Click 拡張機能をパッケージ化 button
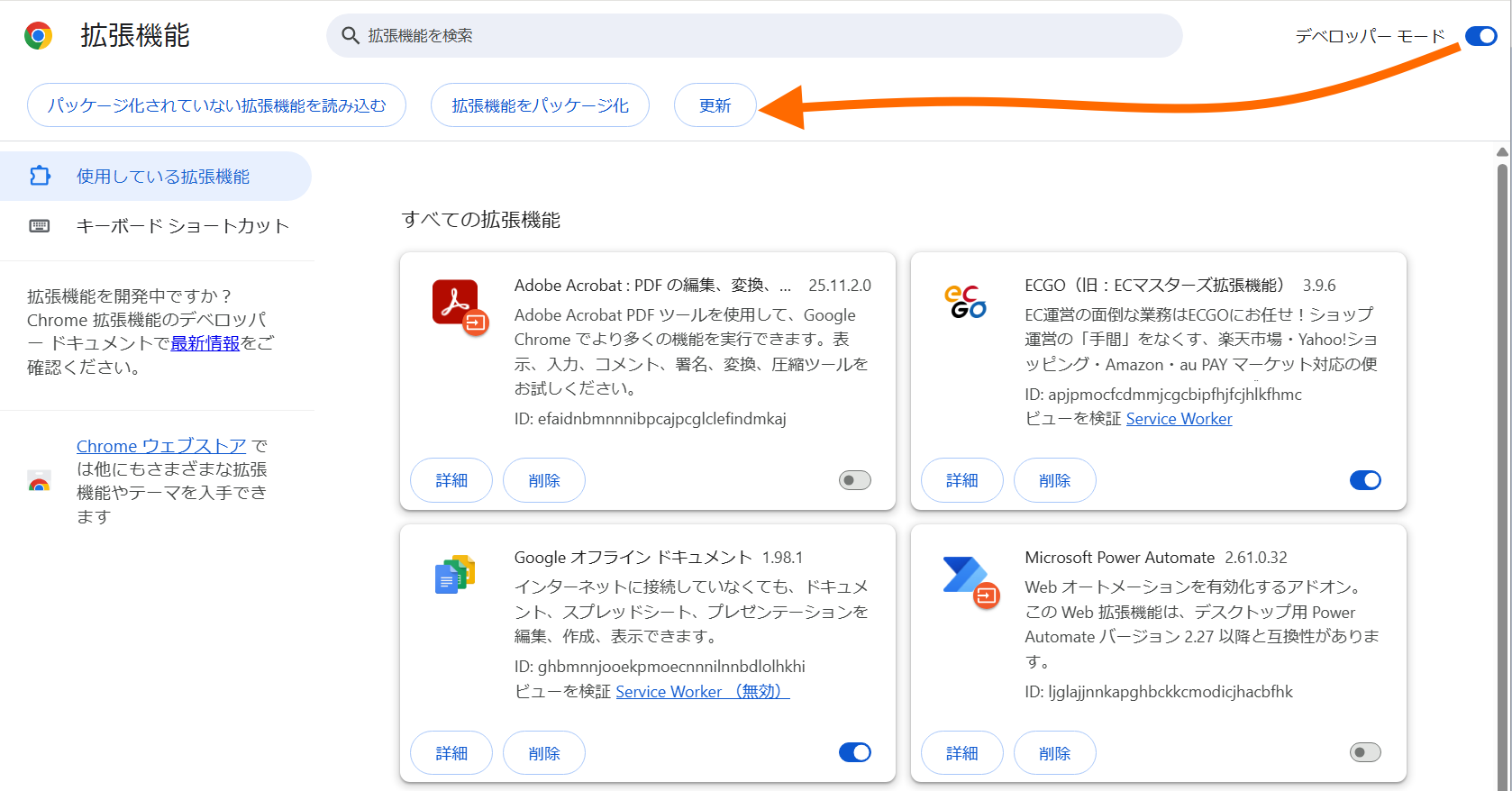The width and height of the screenshot is (1512, 791). (x=540, y=105)
